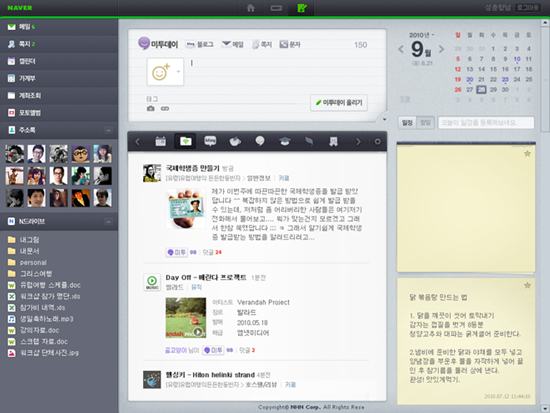This screenshot has width=550, height=413.
Task: Collapse the address book section in sidebar
Action: (x=108, y=131)
